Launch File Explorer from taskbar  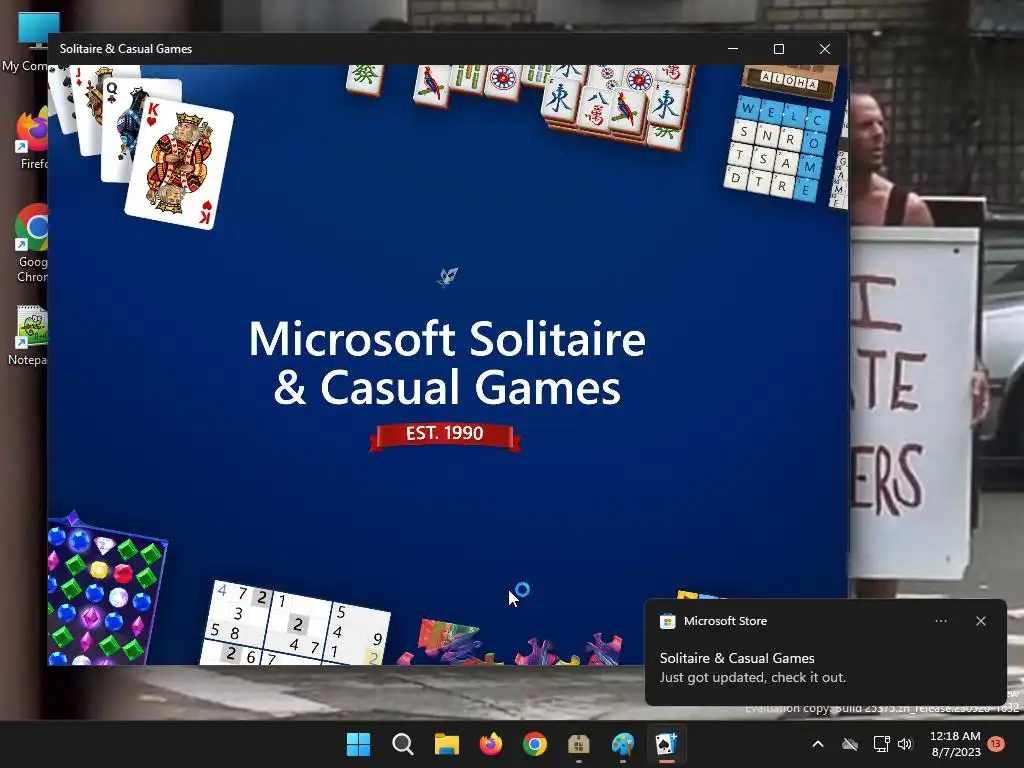(x=447, y=744)
